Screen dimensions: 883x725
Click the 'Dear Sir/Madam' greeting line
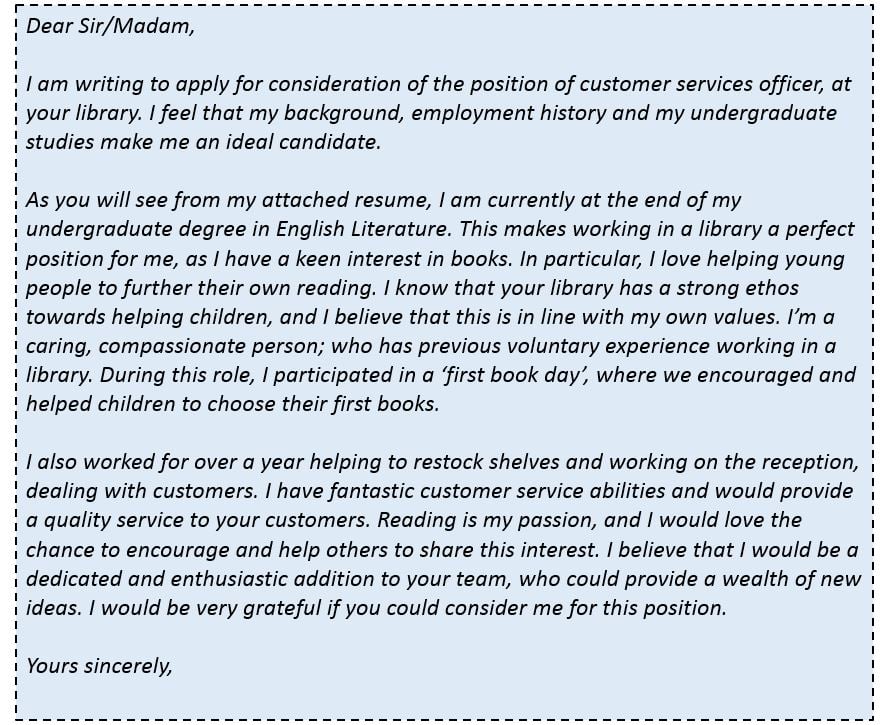(x=110, y=27)
